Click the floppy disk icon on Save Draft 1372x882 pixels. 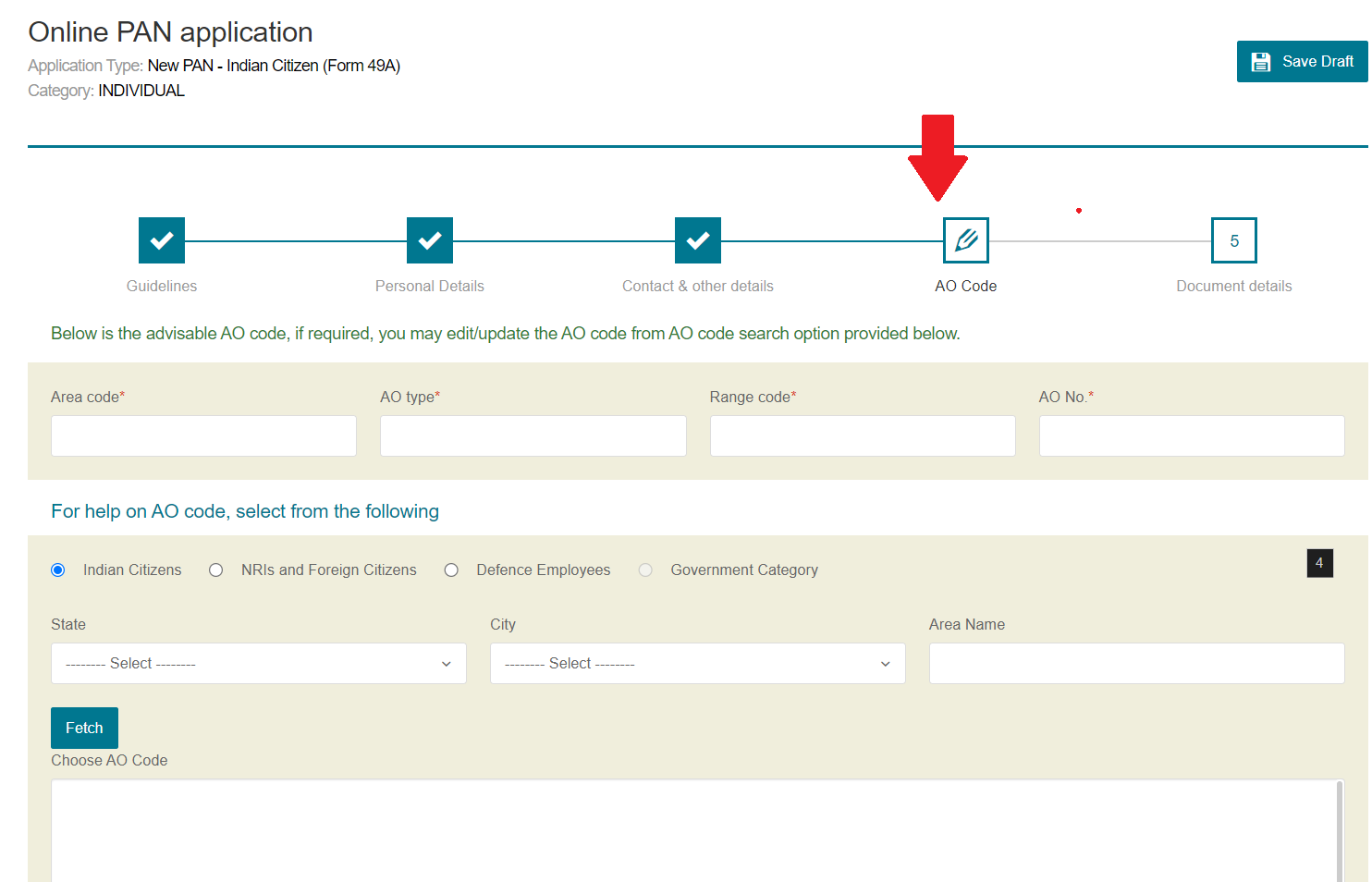pyautogui.click(x=1262, y=60)
